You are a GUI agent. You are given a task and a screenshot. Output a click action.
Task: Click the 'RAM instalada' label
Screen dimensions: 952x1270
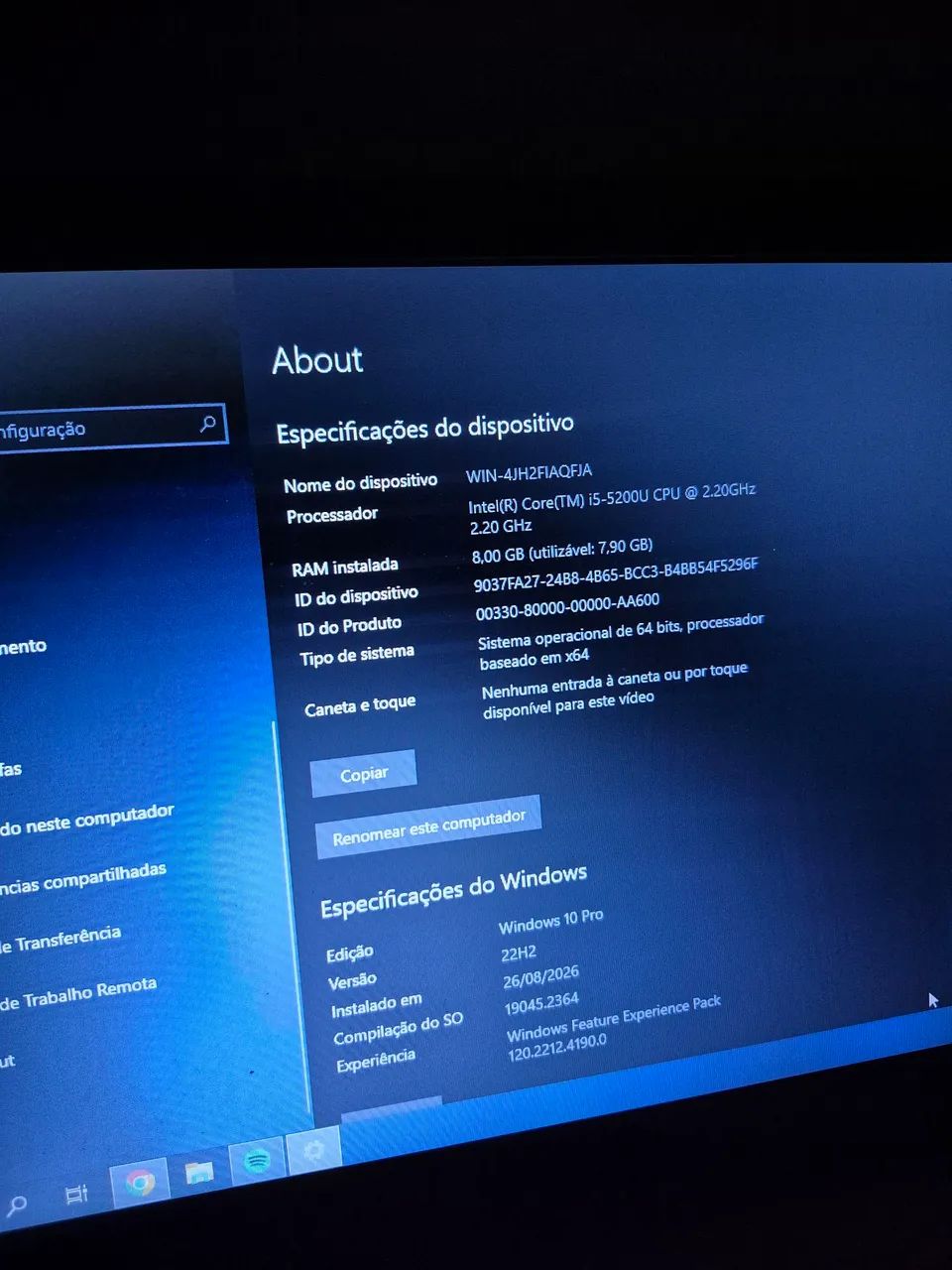point(344,568)
